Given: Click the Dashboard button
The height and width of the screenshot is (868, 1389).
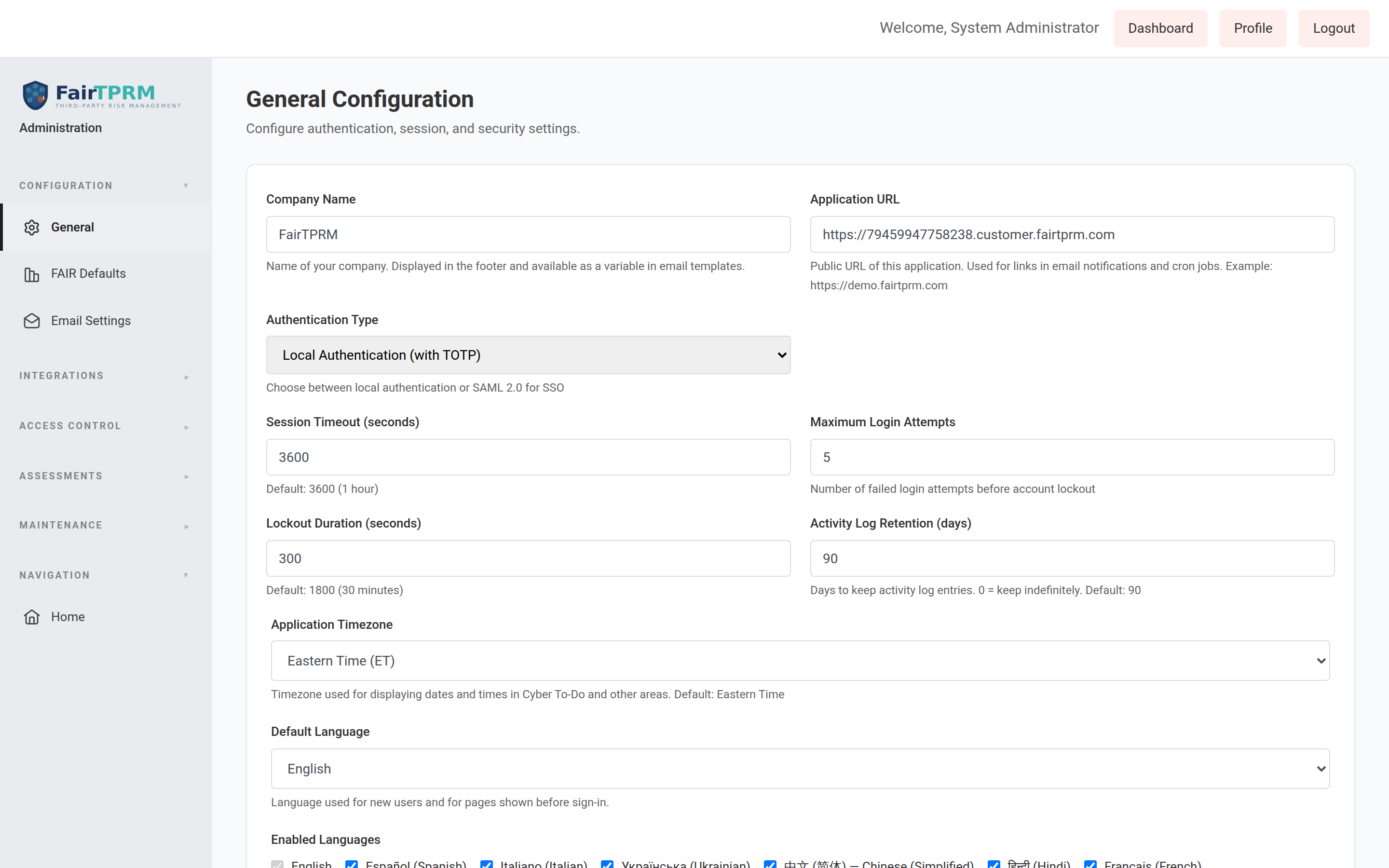Looking at the screenshot, I should [x=1160, y=28].
